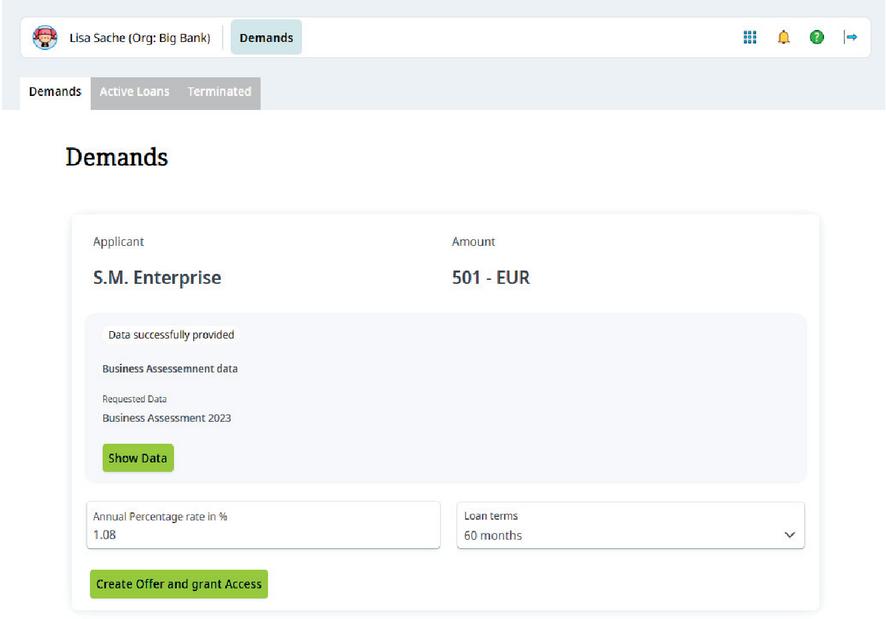Click Lisa Sache's avatar picture
Image resolution: width=886 pixels, height=619 pixels.
tap(45, 38)
